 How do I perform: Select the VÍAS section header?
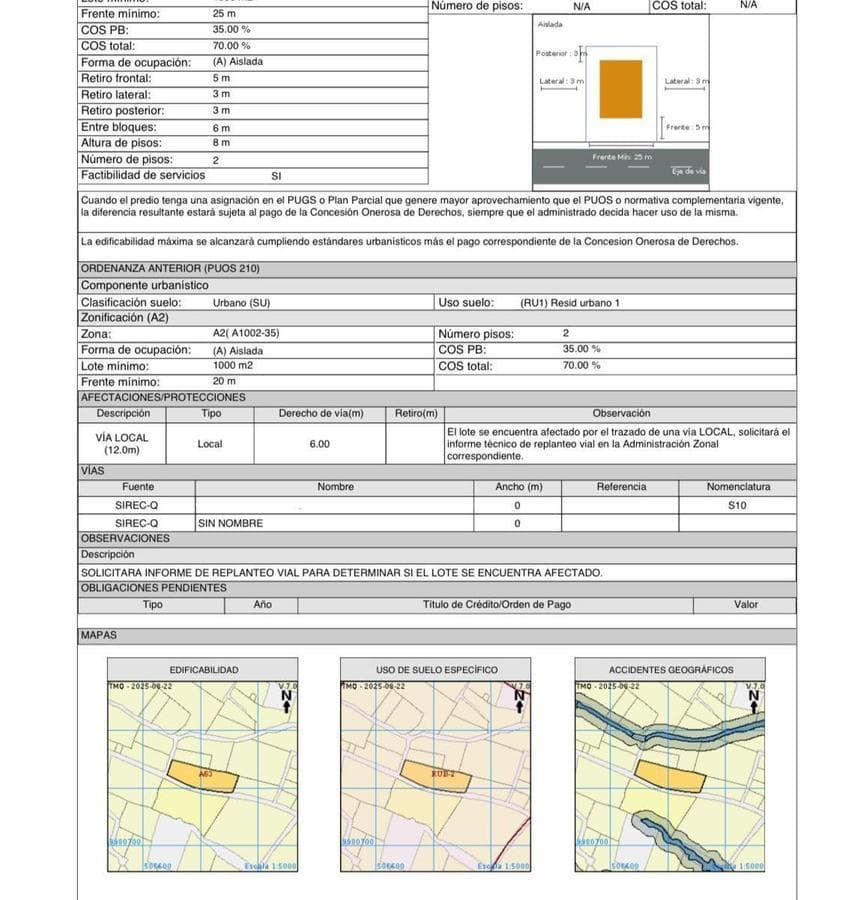(x=437, y=471)
